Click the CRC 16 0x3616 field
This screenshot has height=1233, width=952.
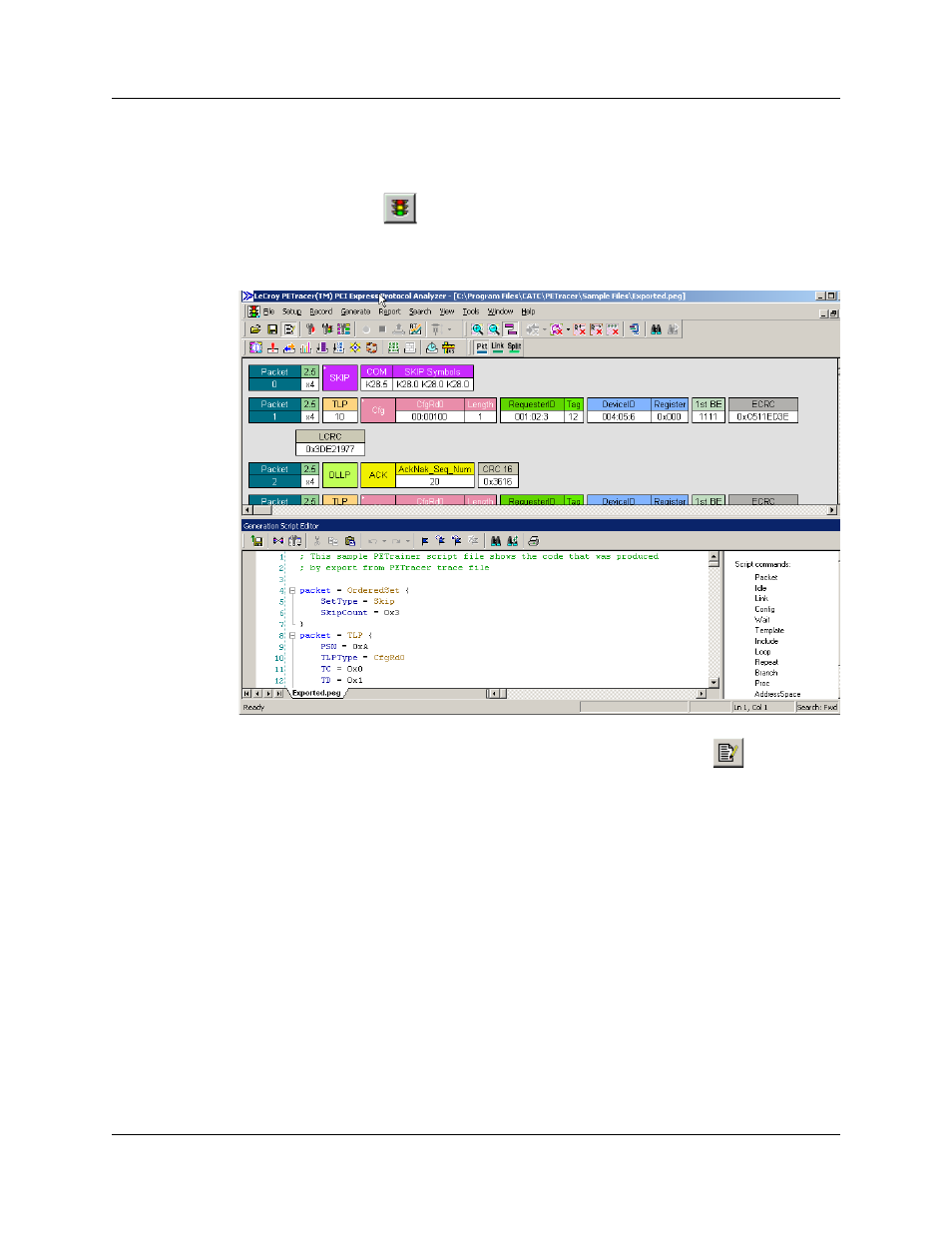coord(498,475)
